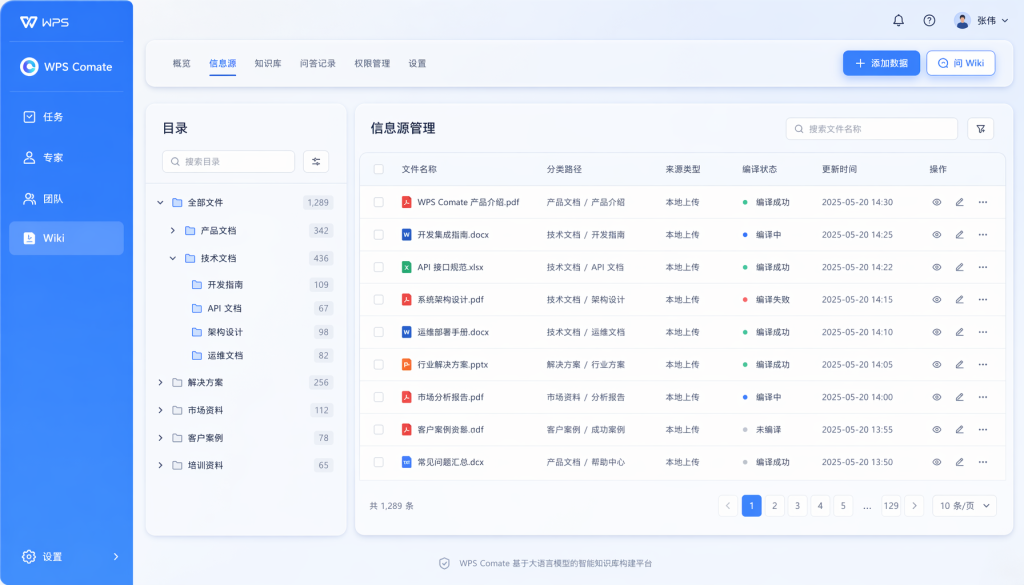Open more menu for 运维部署手册.docx
This screenshot has height=585, width=1024.
[x=983, y=332]
